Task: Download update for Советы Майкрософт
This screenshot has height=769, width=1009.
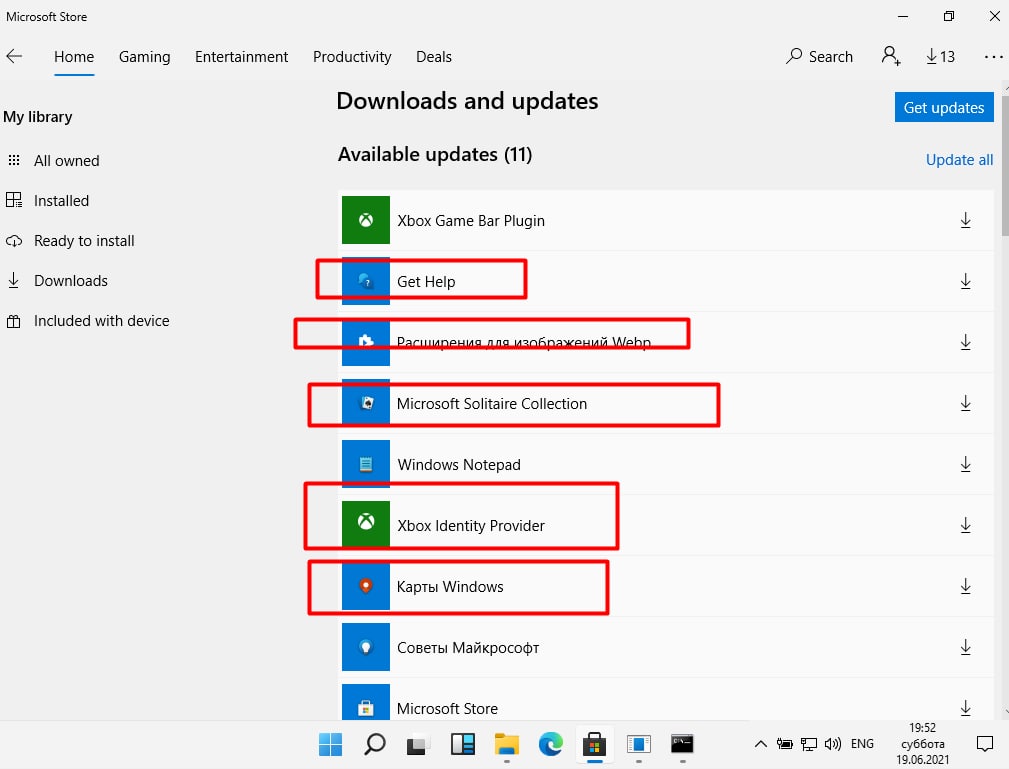Action: click(x=965, y=647)
